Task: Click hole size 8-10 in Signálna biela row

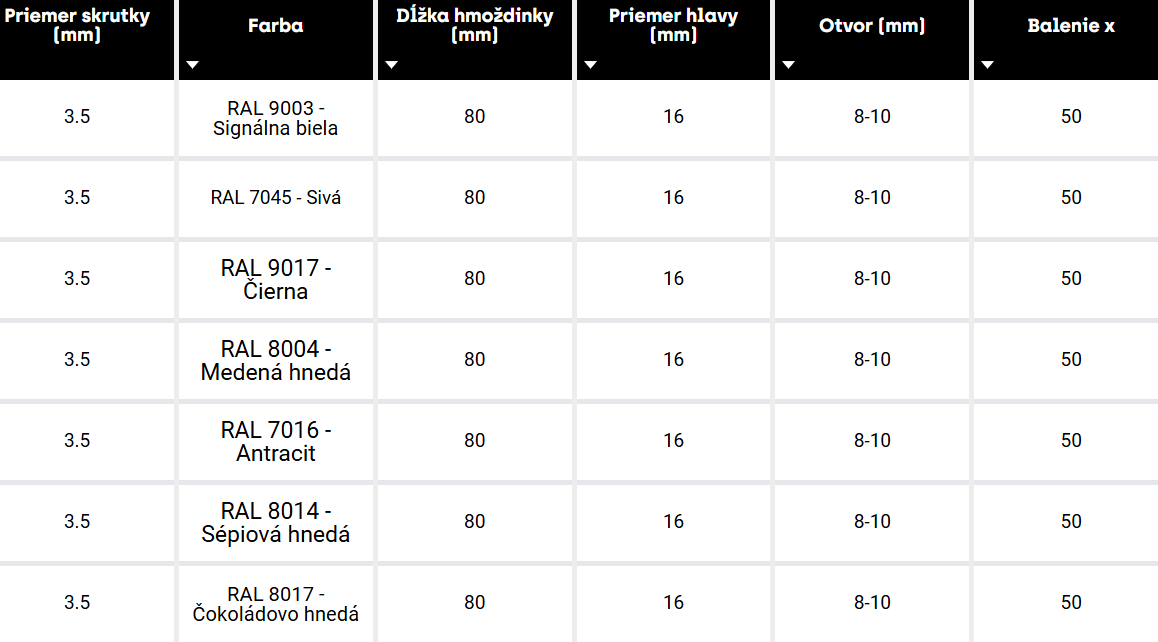Action: (x=872, y=117)
